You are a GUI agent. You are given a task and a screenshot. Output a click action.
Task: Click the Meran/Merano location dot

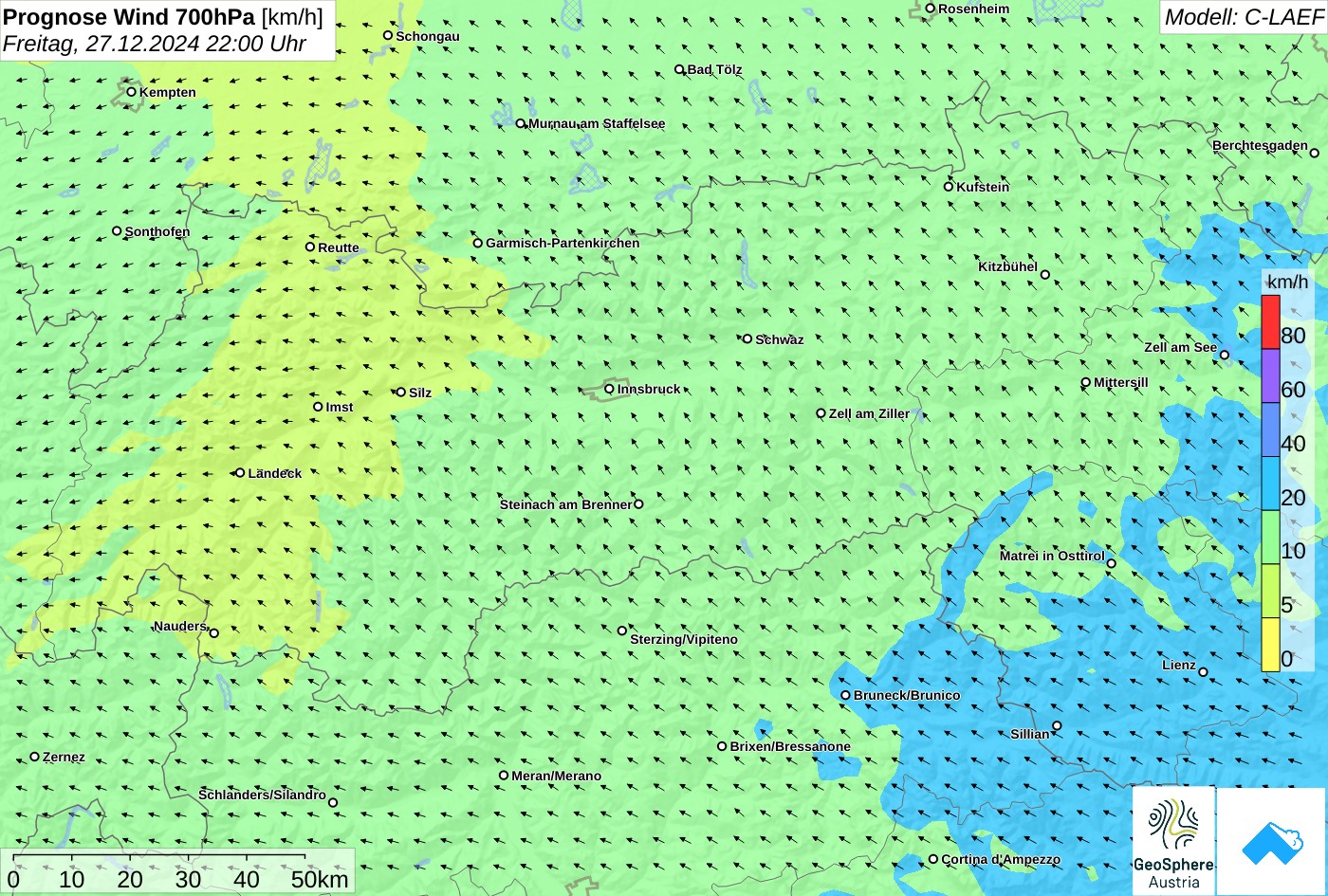point(504,775)
